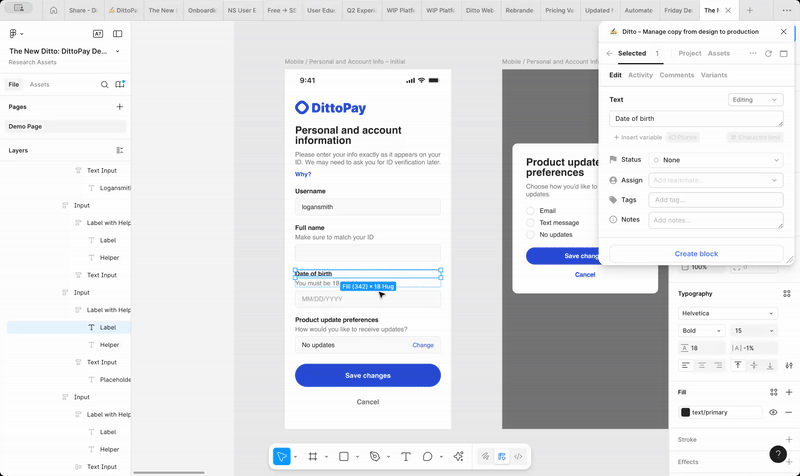Select the Comment tool
This screenshot has width=800, height=476.
428,456
